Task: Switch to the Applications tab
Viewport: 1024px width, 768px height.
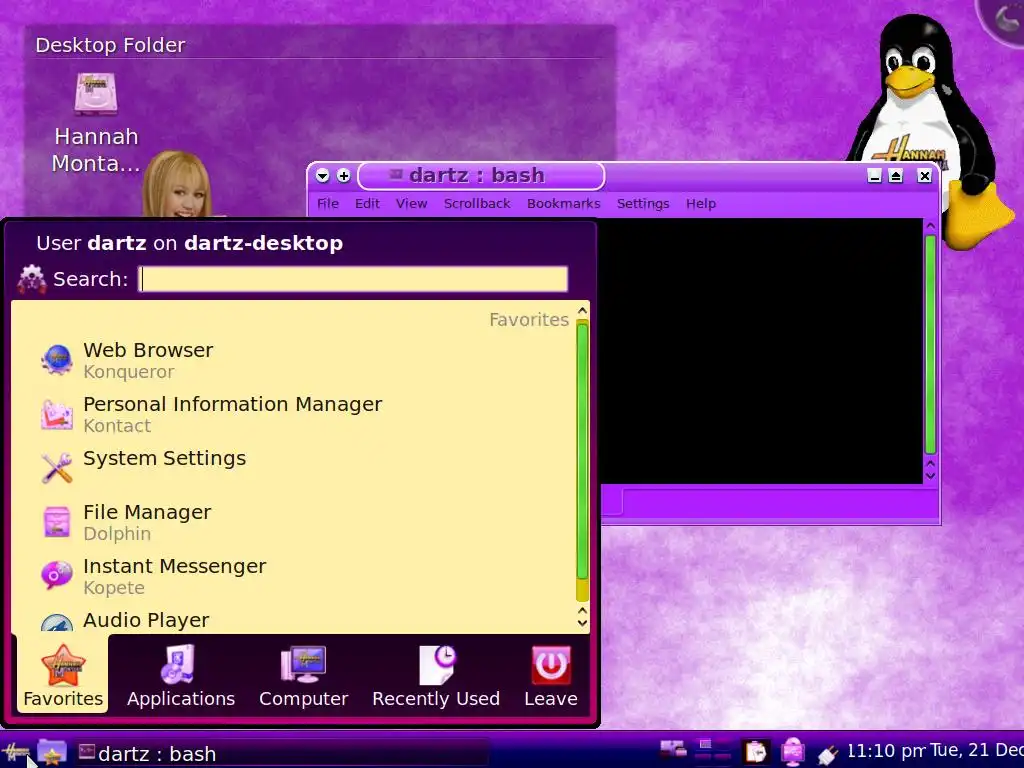Action: coord(181,675)
